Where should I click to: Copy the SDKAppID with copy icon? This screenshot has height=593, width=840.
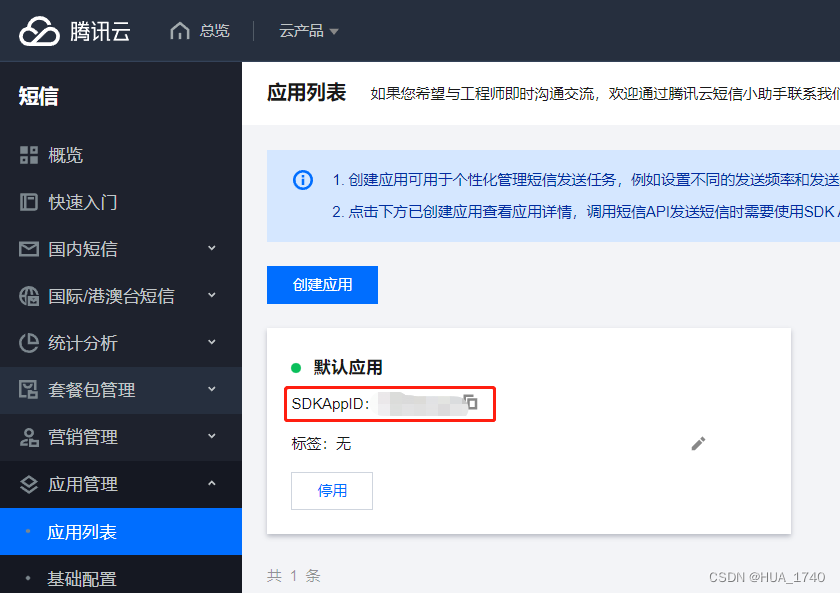coord(471,402)
